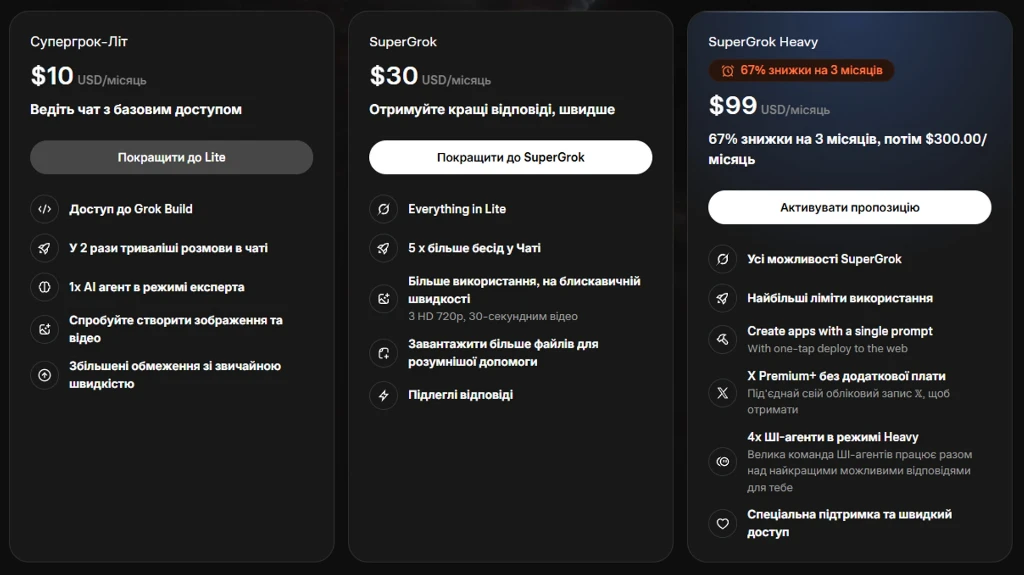This screenshot has height=575, width=1024.
Task: Click the alarm clock icon in the discount badge
Action: pos(727,71)
